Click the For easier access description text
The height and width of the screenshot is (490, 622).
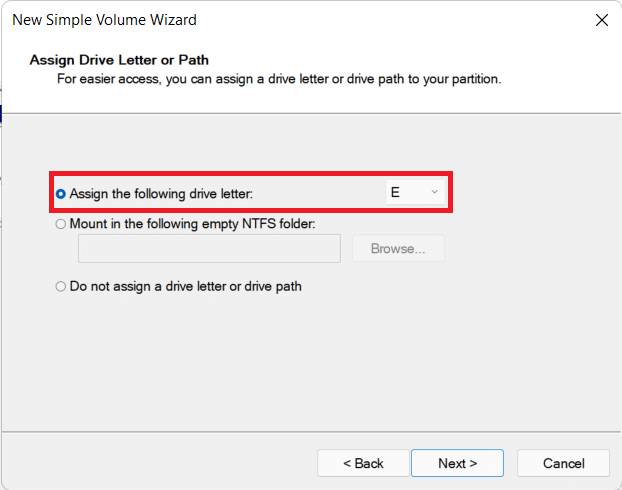[x=278, y=78]
